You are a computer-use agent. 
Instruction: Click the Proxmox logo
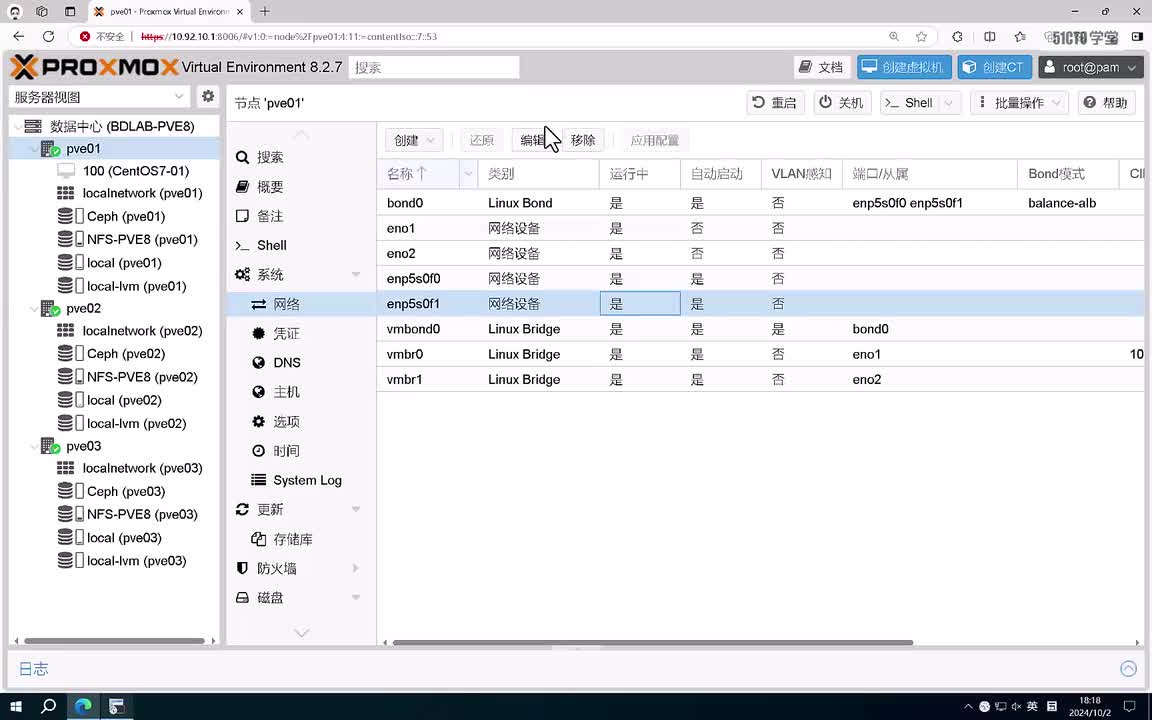pyautogui.click(x=95, y=67)
